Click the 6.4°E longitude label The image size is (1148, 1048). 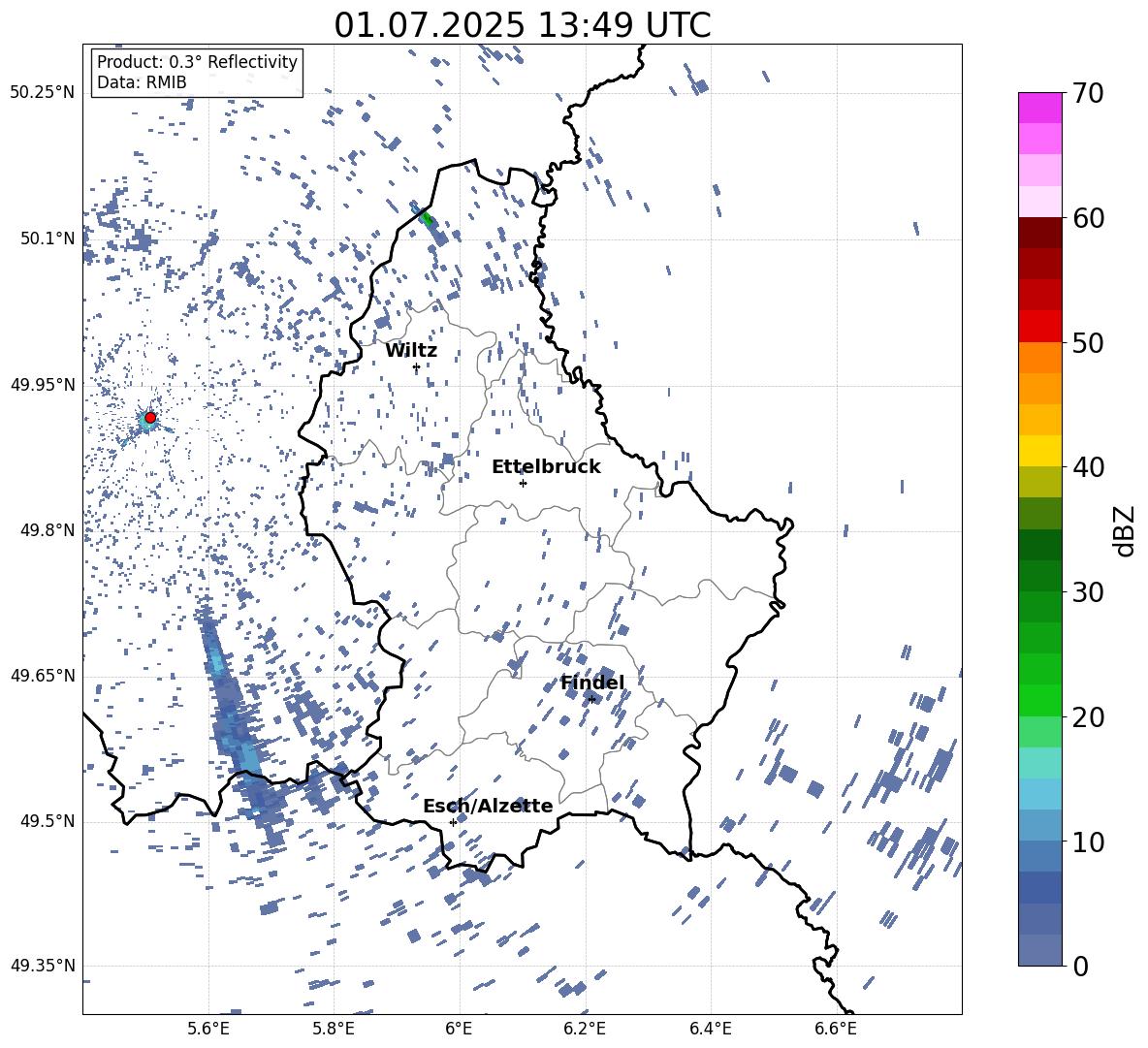pos(710,1029)
